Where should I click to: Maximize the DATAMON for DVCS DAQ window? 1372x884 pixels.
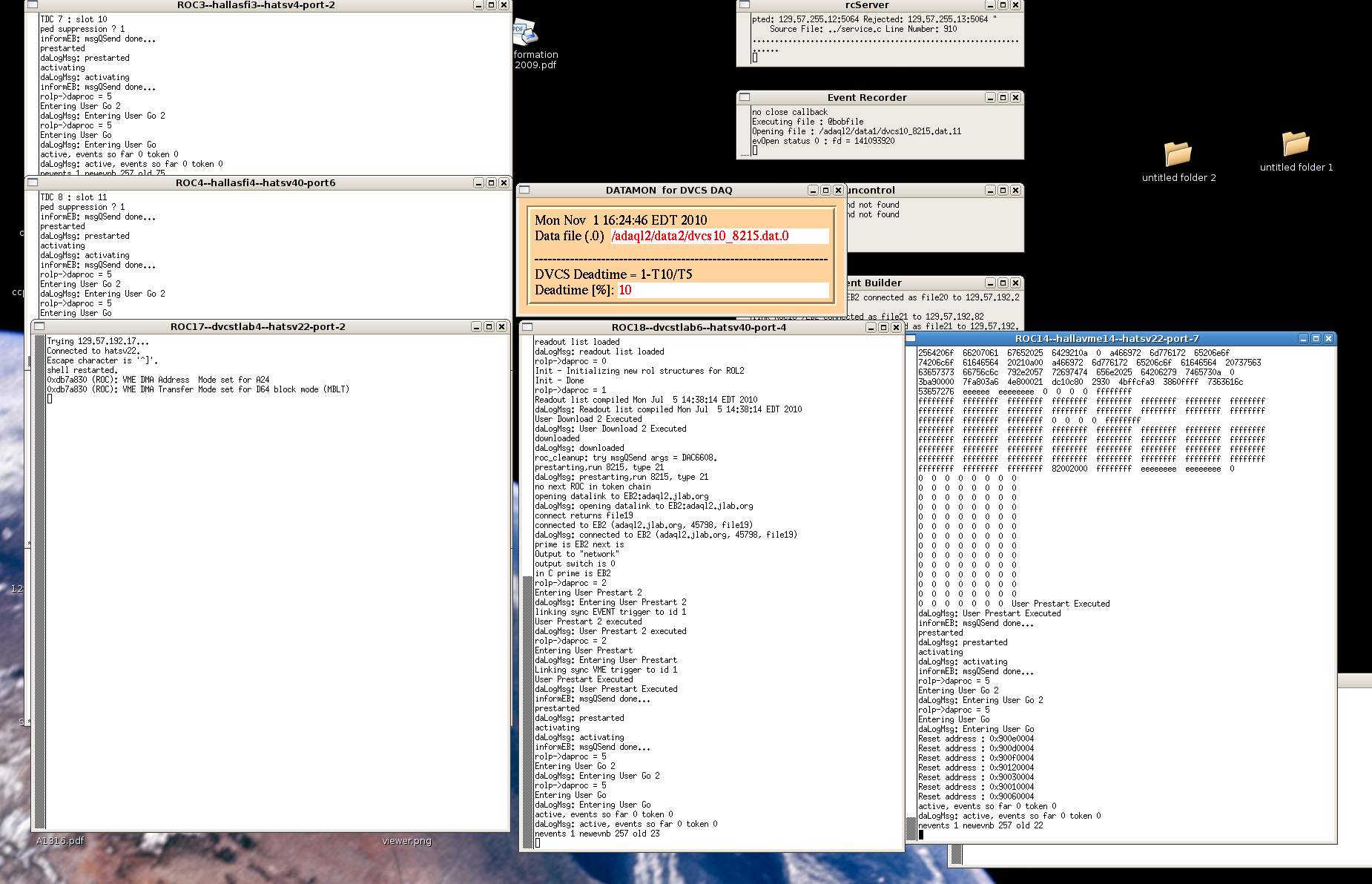825,190
